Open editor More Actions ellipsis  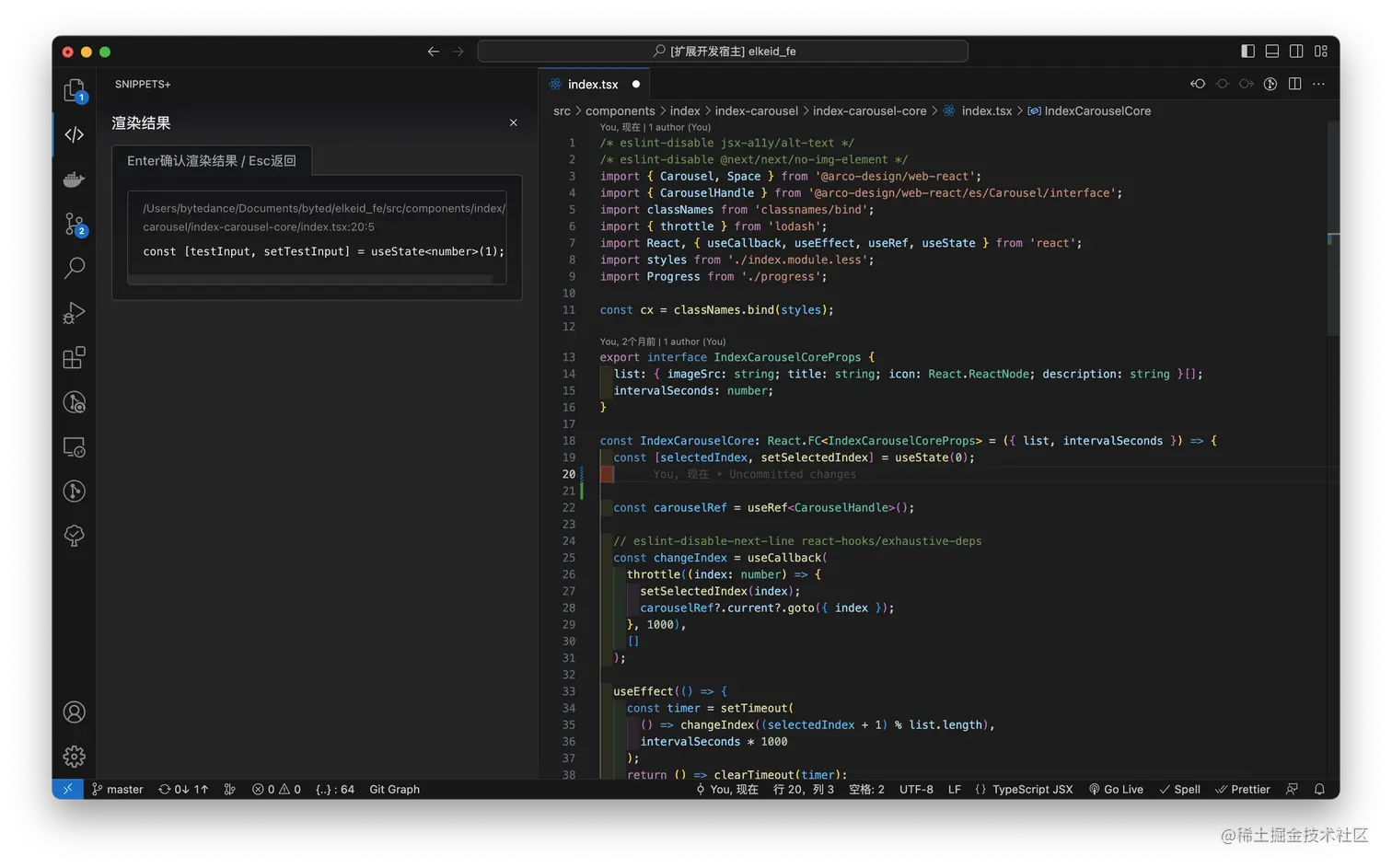(1319, 84)
